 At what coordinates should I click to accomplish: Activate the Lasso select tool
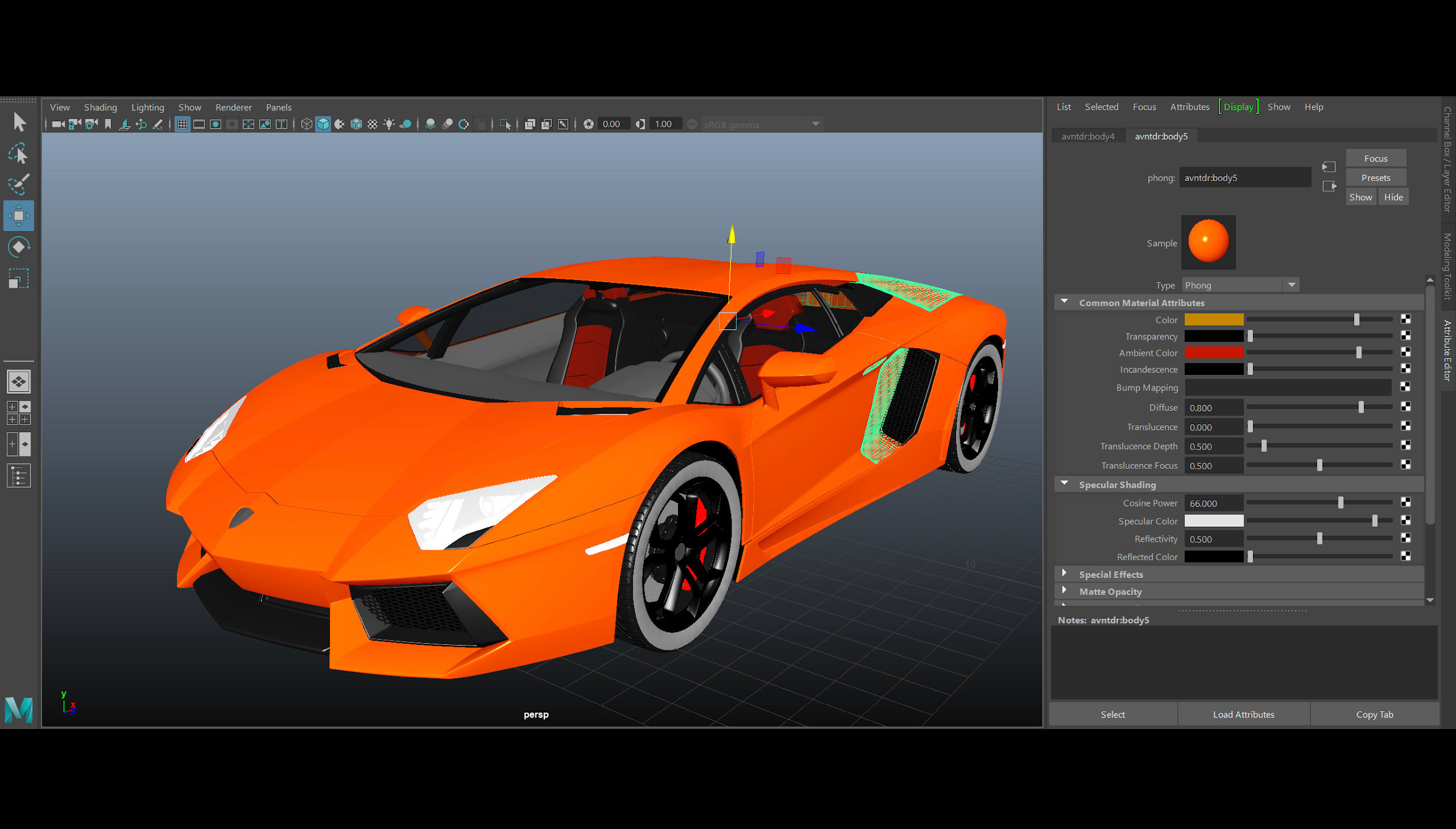pos(19,154)
